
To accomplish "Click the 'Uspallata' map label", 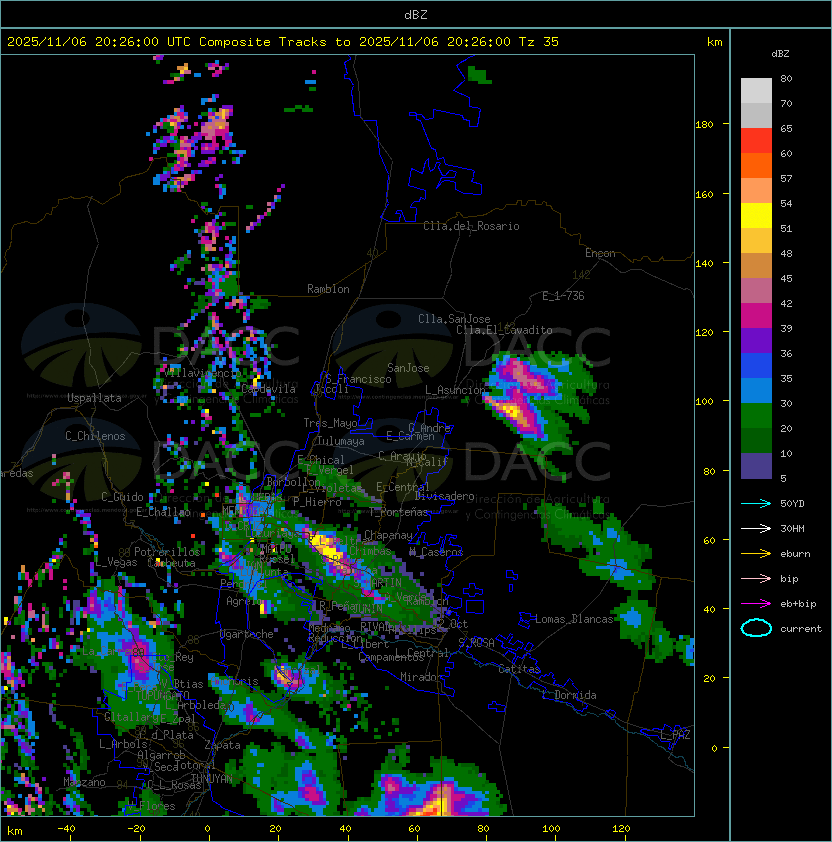I will 94,398.
